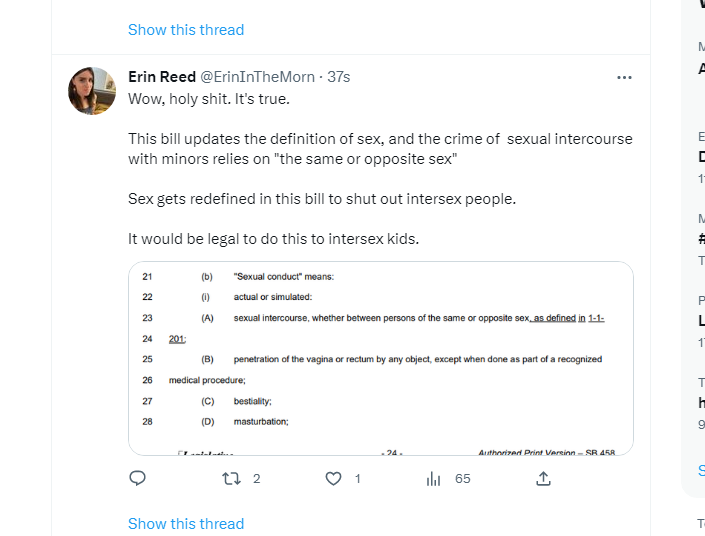Click the reply speech bubble icon

(x=138, y=479)
